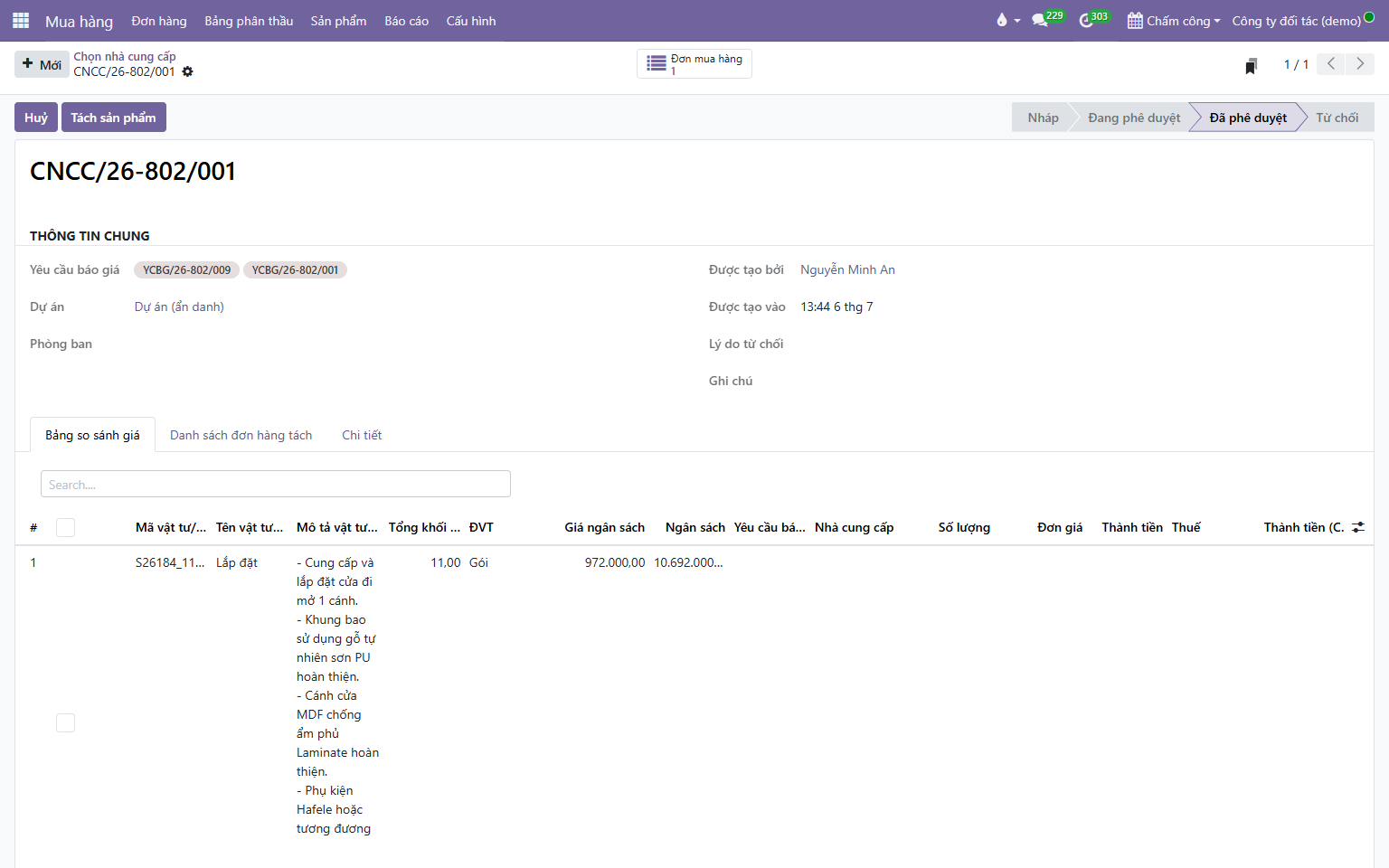Click the Huỷ button
1389x868 pixels.
point(36,118)
